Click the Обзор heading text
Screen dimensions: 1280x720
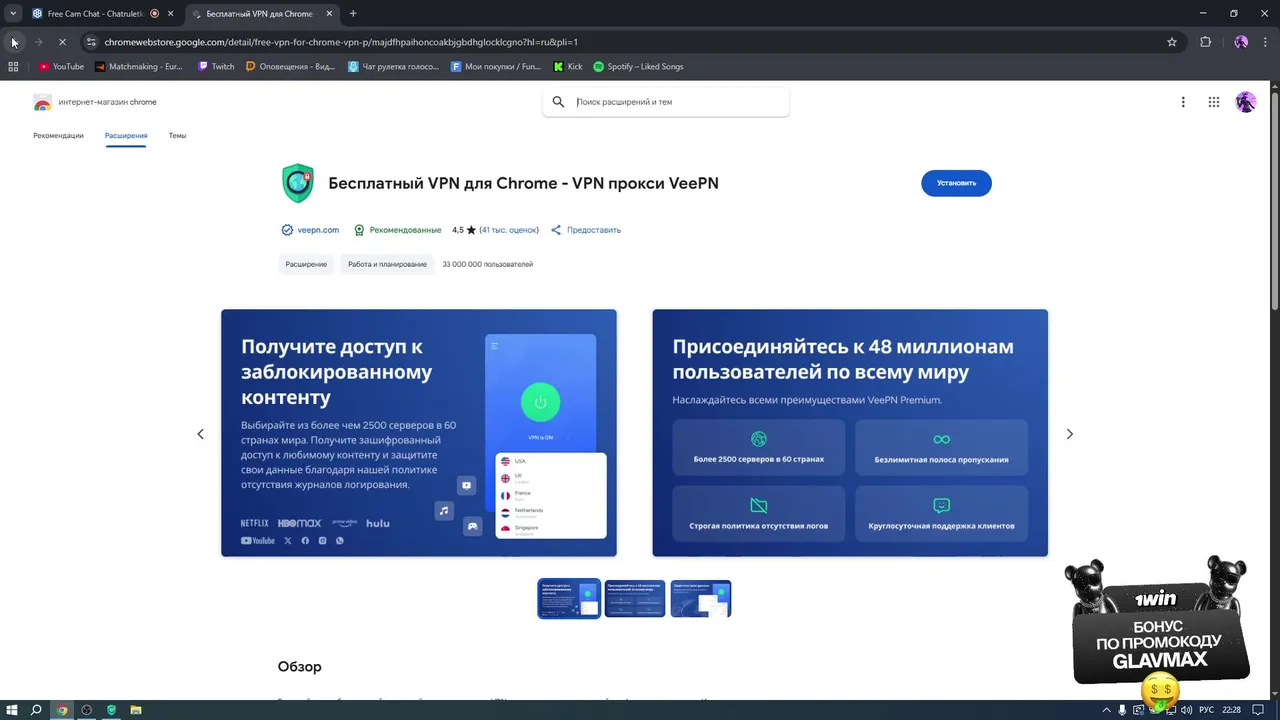coord(299,667)
